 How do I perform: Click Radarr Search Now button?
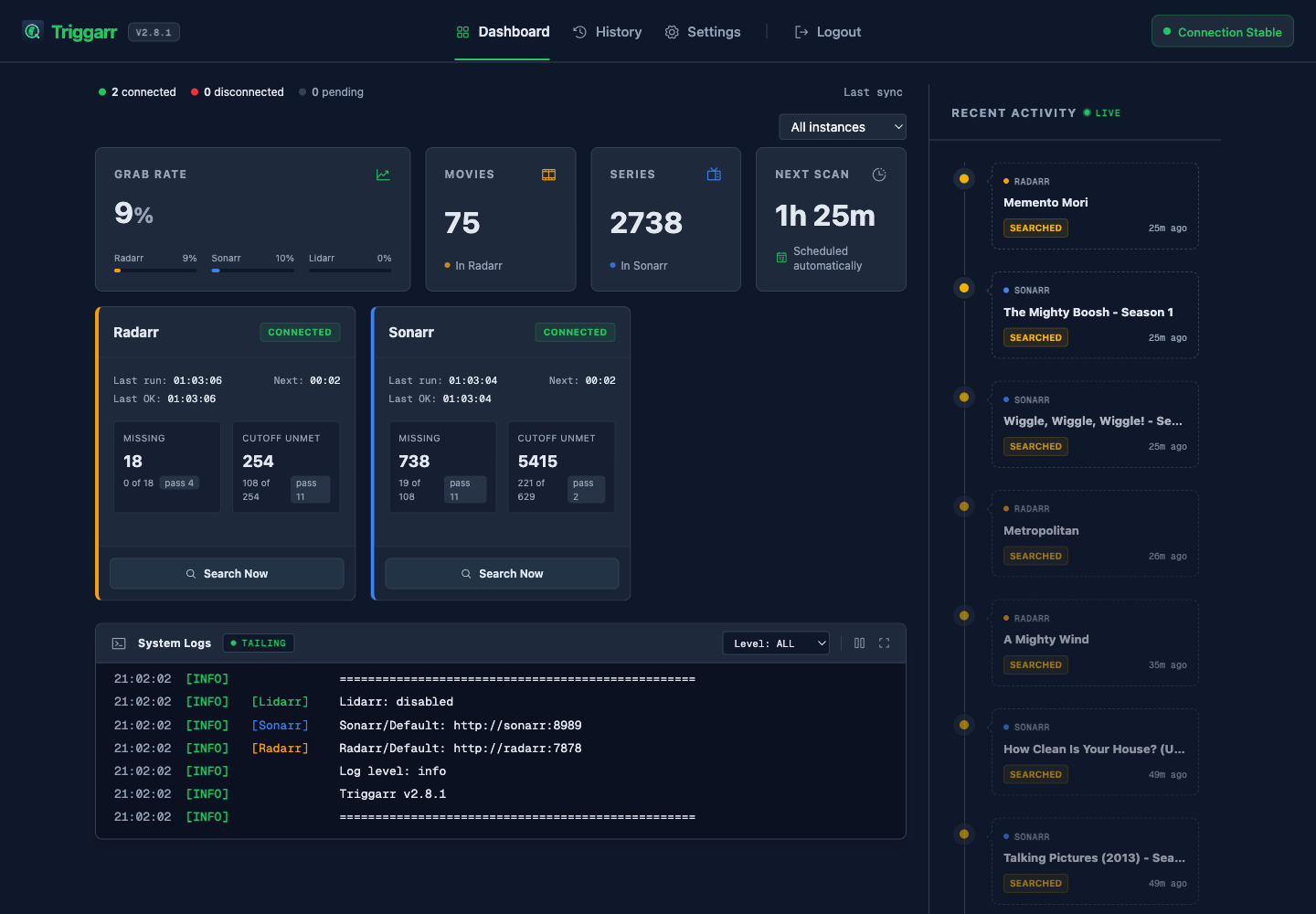pyautogui.click(x=227, y=574)
